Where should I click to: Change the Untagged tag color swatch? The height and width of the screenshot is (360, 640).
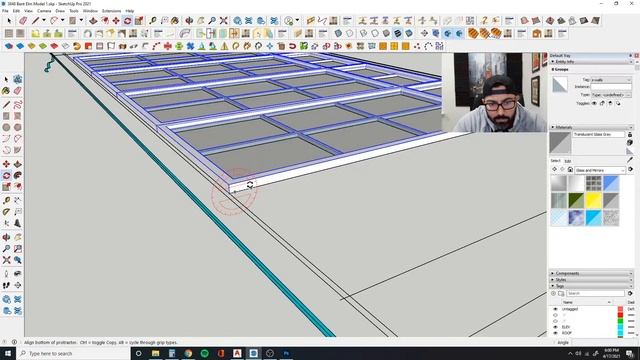point(620,309)
